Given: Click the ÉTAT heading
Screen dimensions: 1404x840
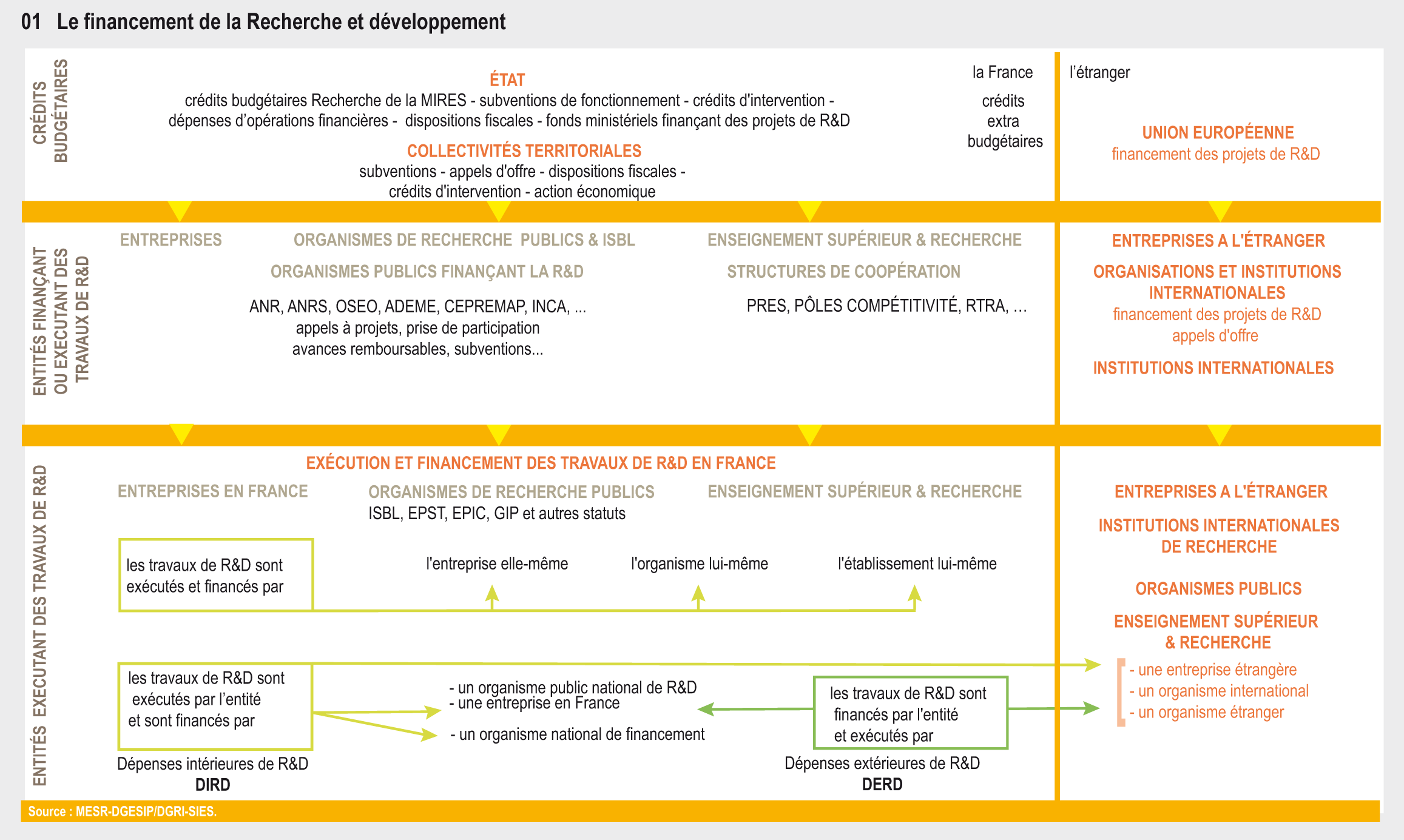Looking at the screenshot, I should pyautogui.click(x=507, y=80).
